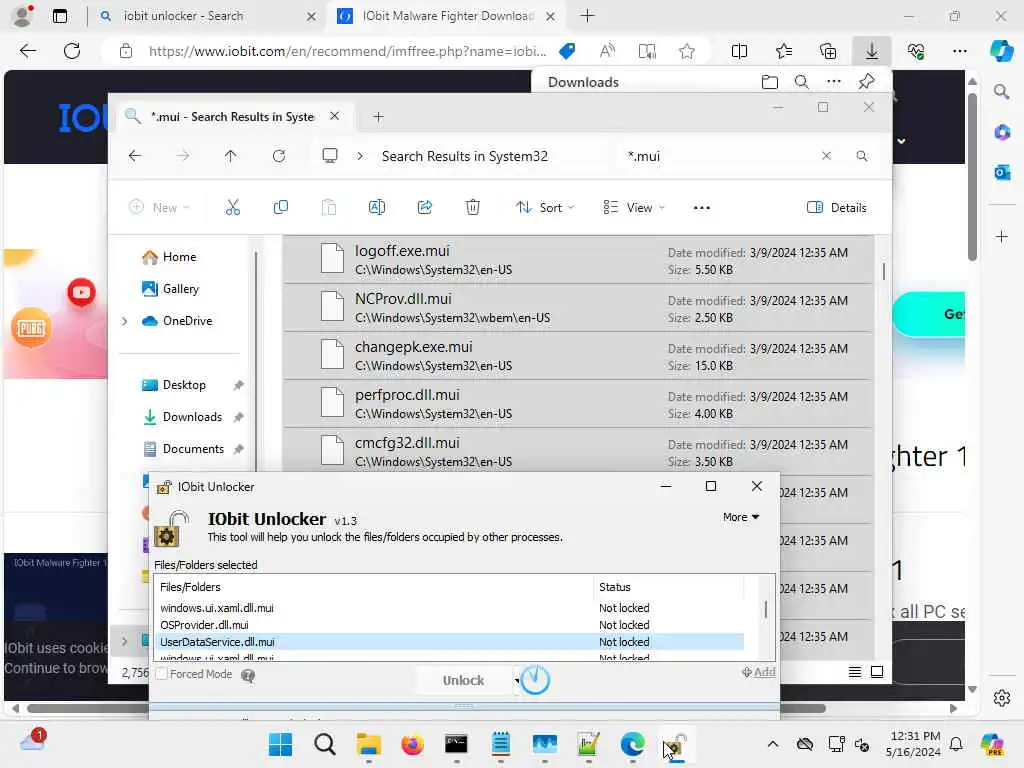Clear the *.mui search box
Viewport: 1024px width, 768px height.
pos(826,156)
